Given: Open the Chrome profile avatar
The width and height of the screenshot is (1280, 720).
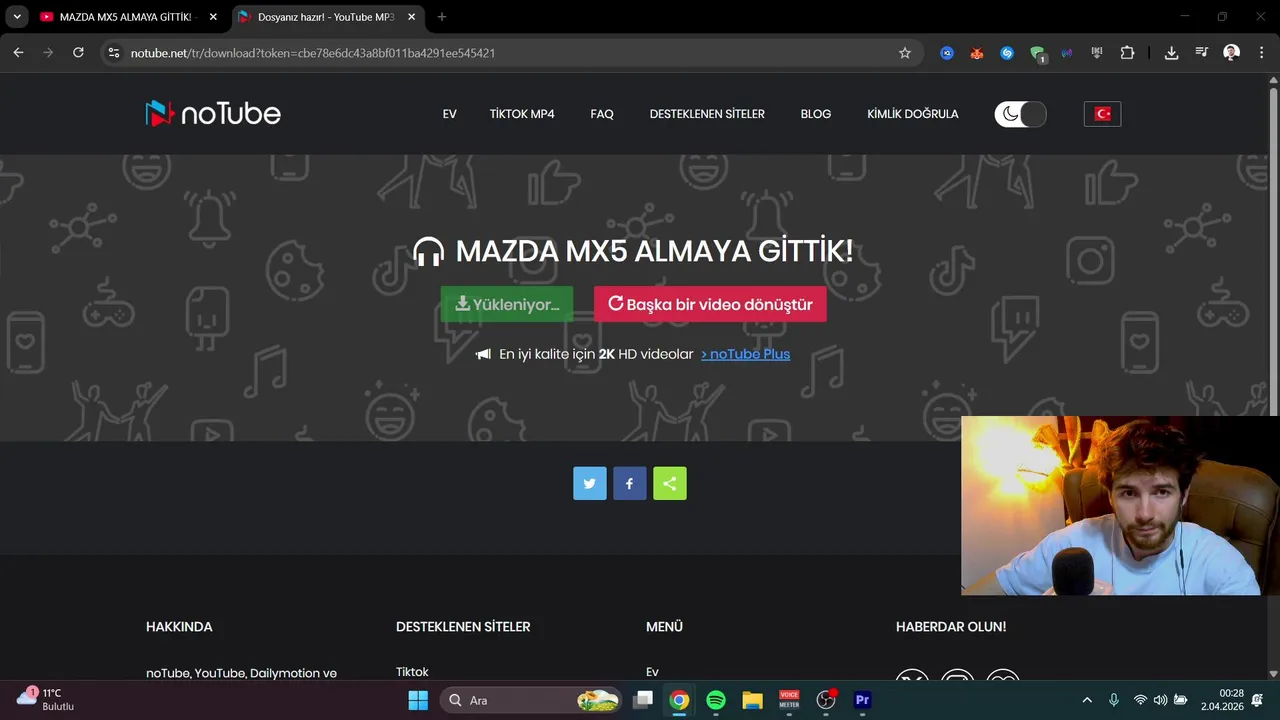Looking at the screenshot, I should tap(1232, 53).
